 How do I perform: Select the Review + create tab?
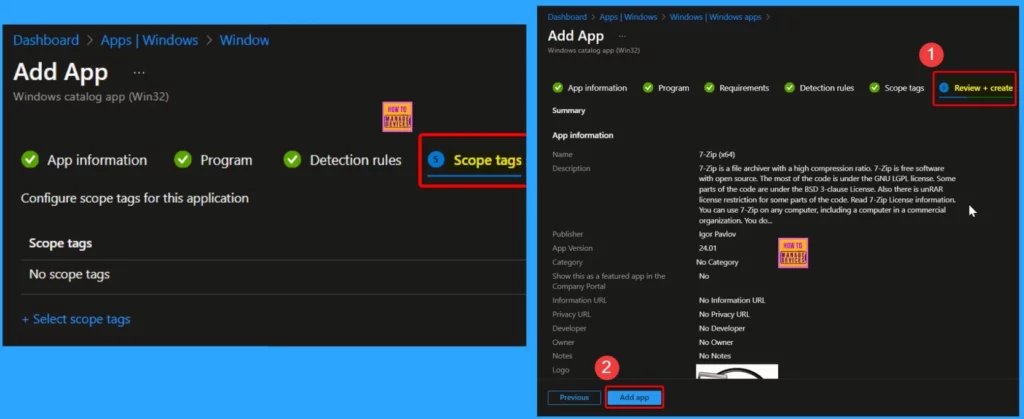point(976,88)
